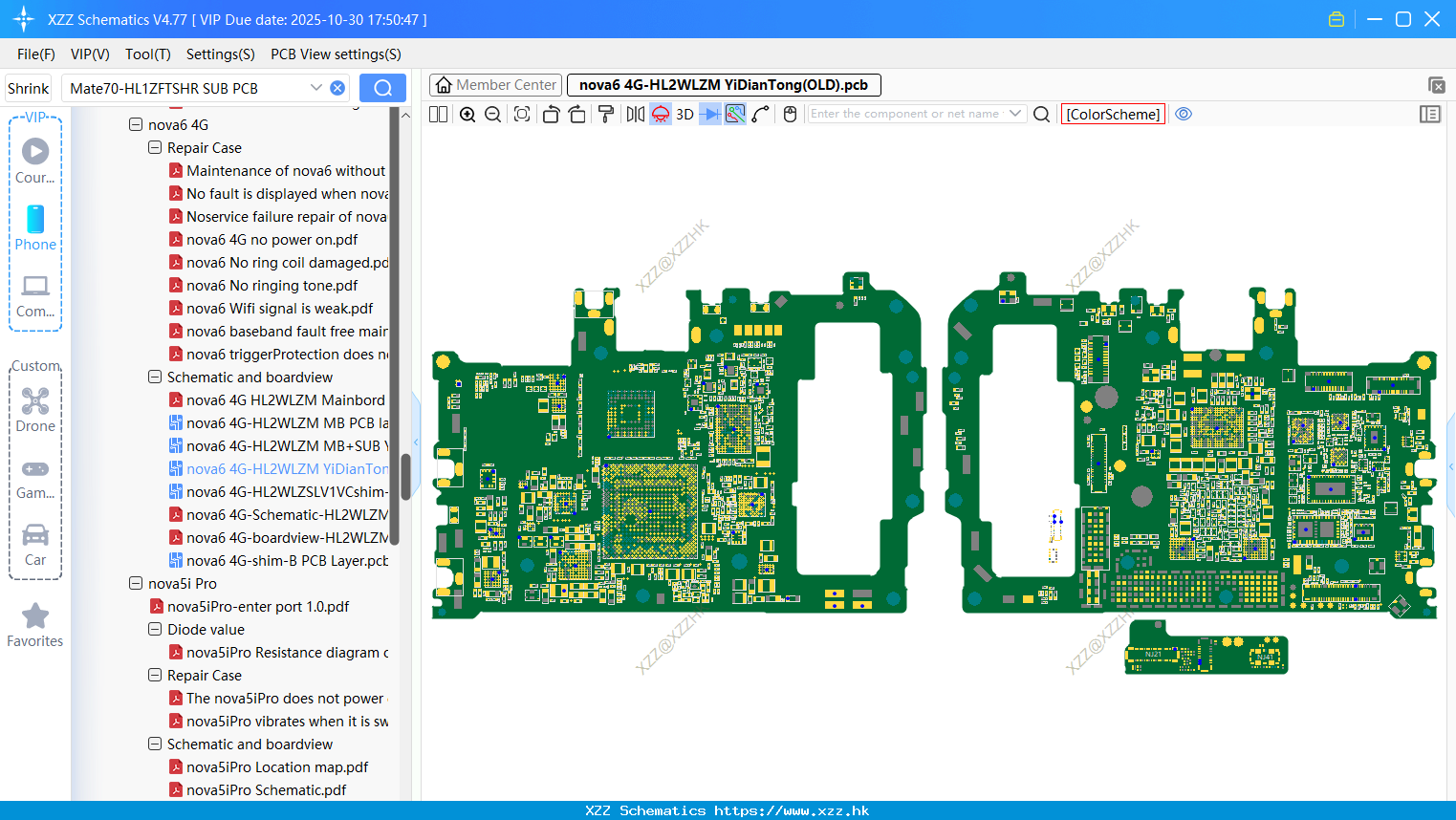Fit board to window icon
The width and height of the screenshot is (1456, 820).
[522, 114]
